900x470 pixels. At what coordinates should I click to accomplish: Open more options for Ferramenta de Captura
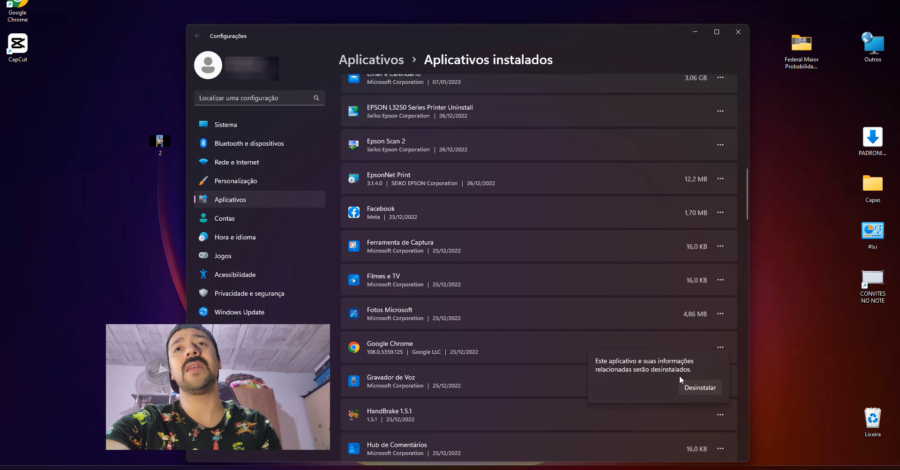(720, 247)
